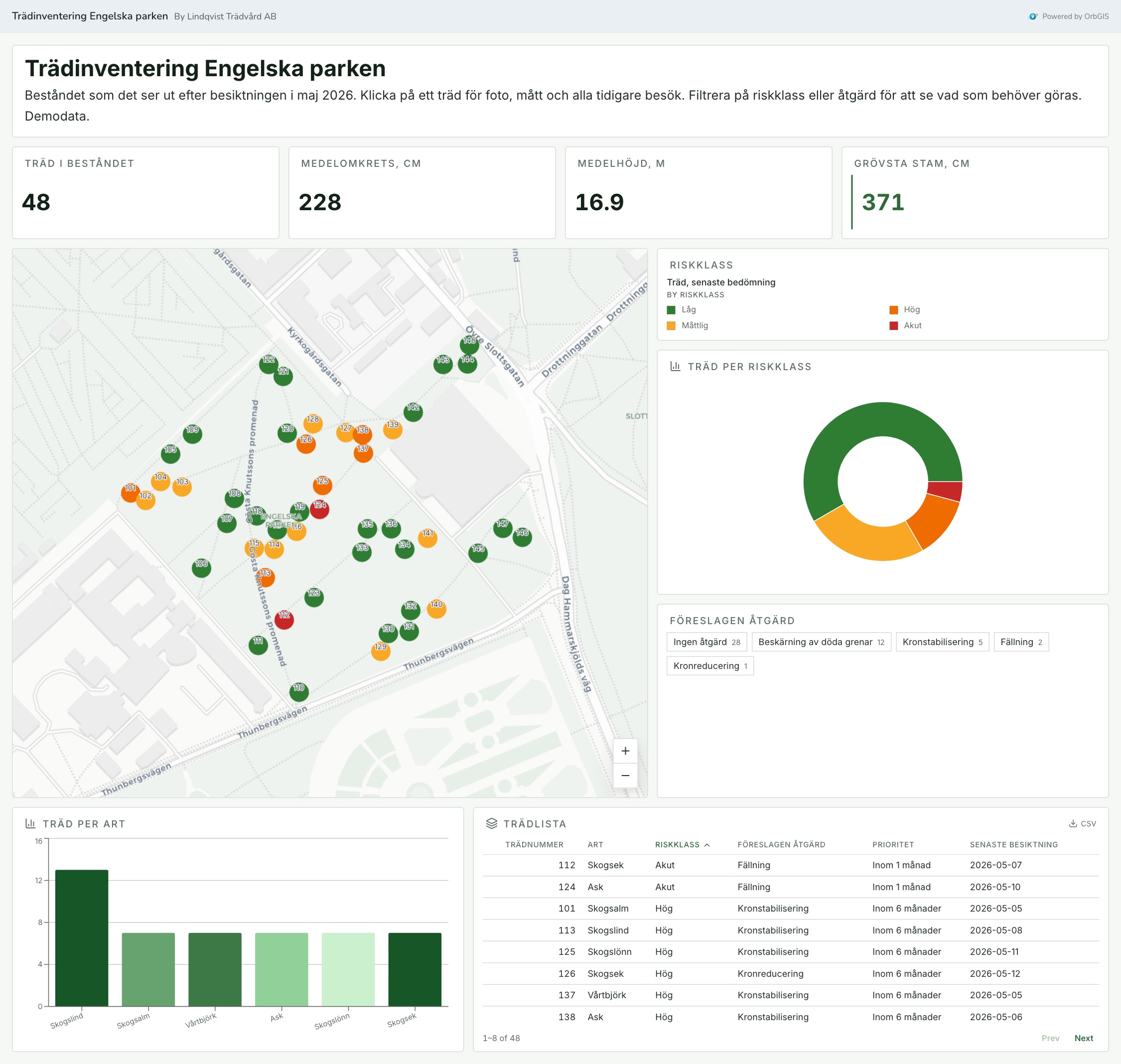This screenshot has width=1121, height=1064.
Task: Select tree marker 145 on the map
Action: [478, 552]
